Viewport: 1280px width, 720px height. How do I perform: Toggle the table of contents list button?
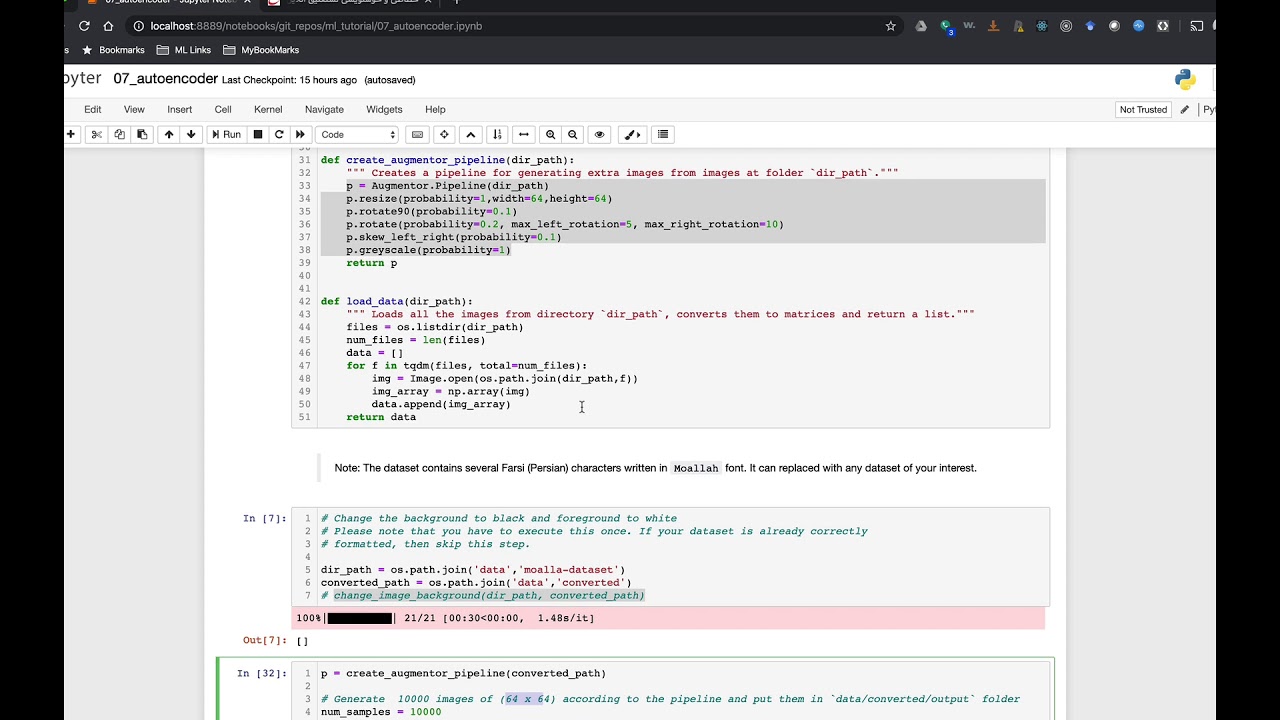point(662,134)
